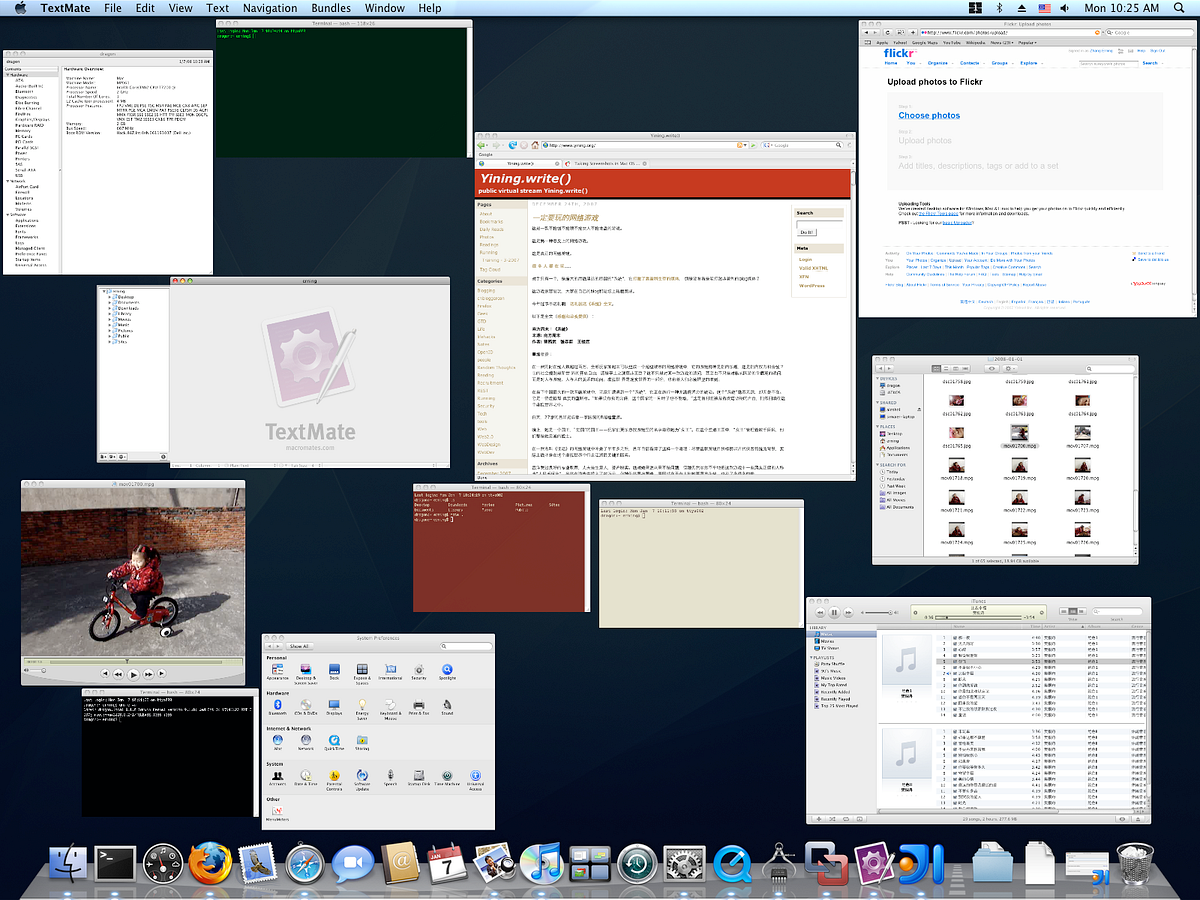This screenshot has height=900, width=1200.
Task: Click Show All in System Preferences
Action: [x=300, y=646]
